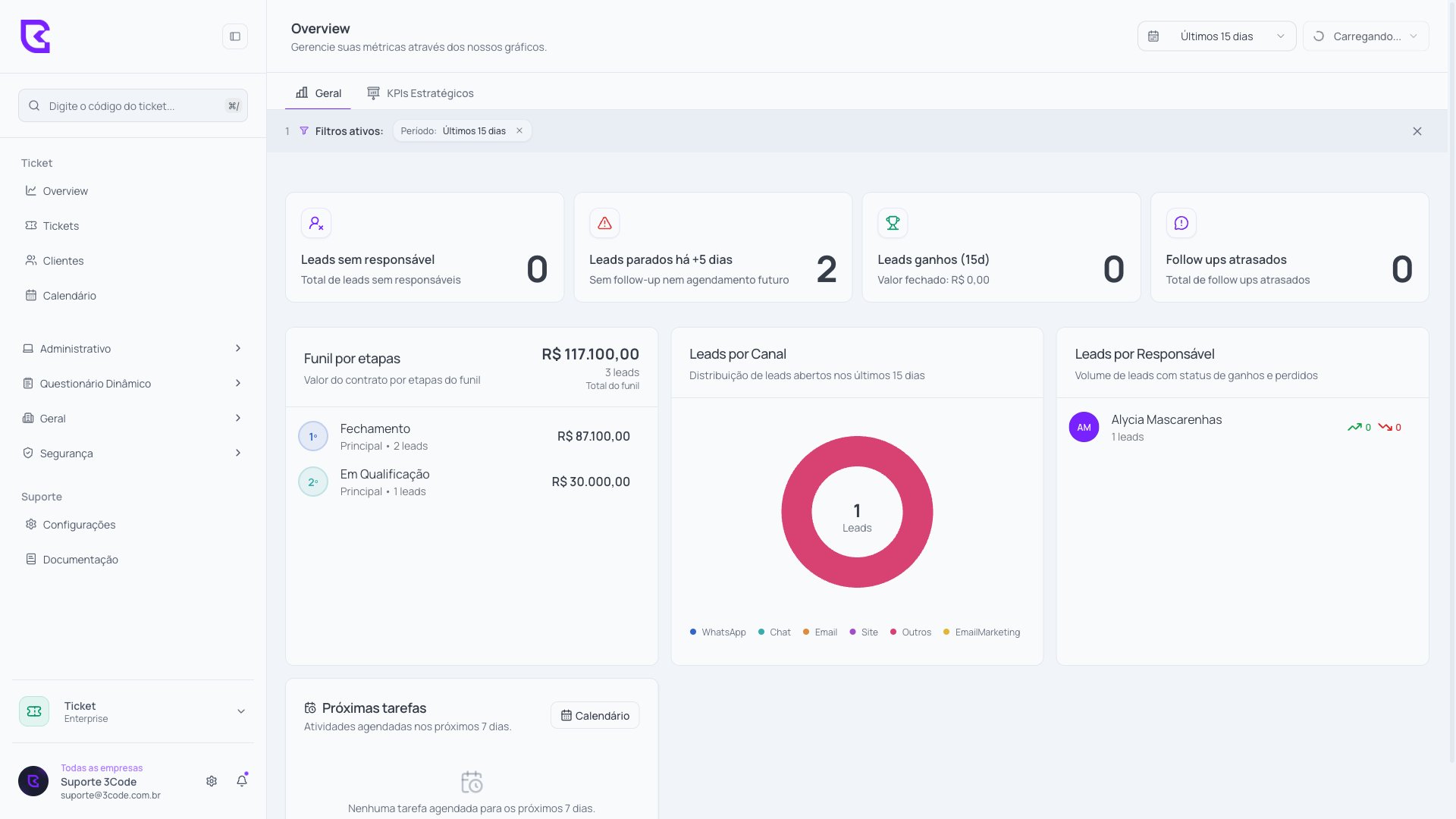Open the Leads parados há +5 dias card
The height and width of the screenshot is (819, 1456).
click(x=713, y=247)
